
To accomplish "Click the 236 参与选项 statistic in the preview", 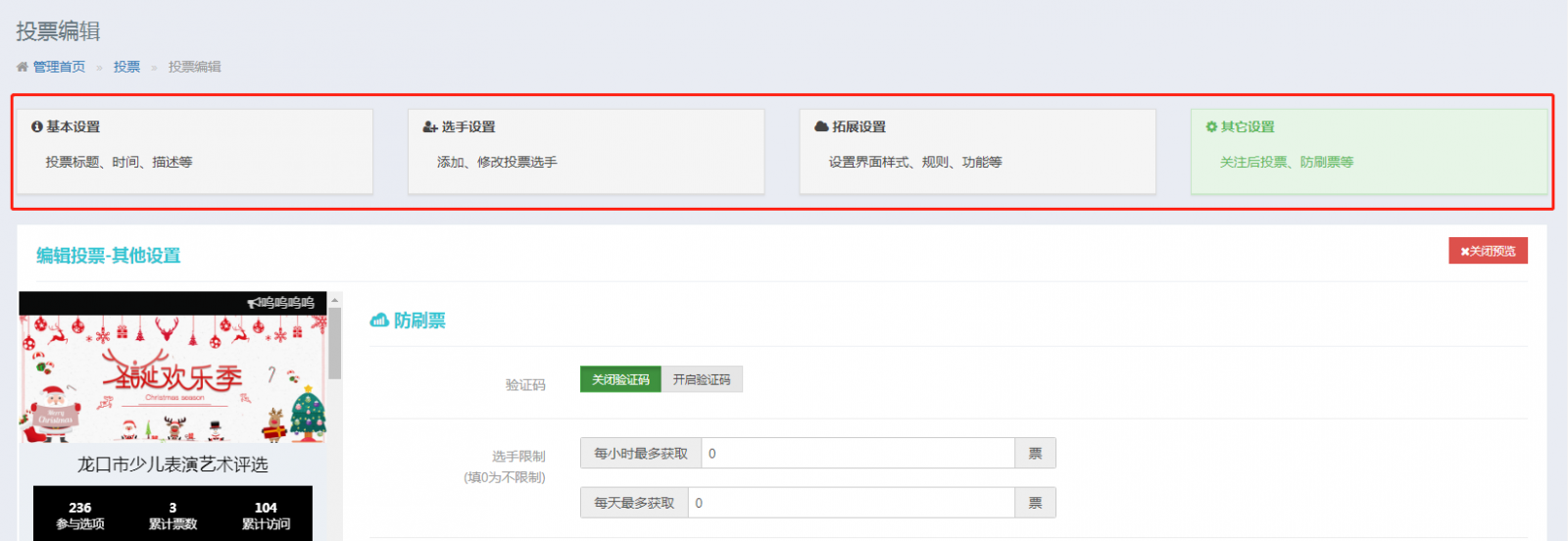I will (x=80, y=515).
